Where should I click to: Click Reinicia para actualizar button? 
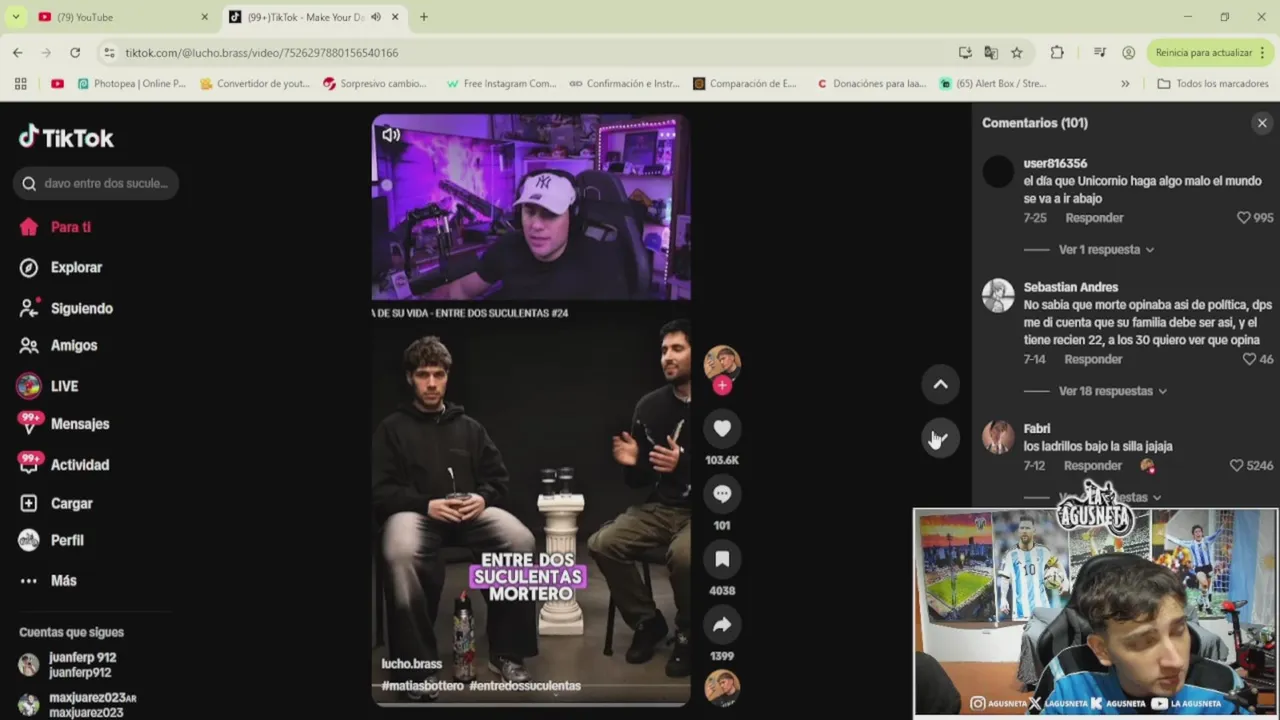(1204, 52)
